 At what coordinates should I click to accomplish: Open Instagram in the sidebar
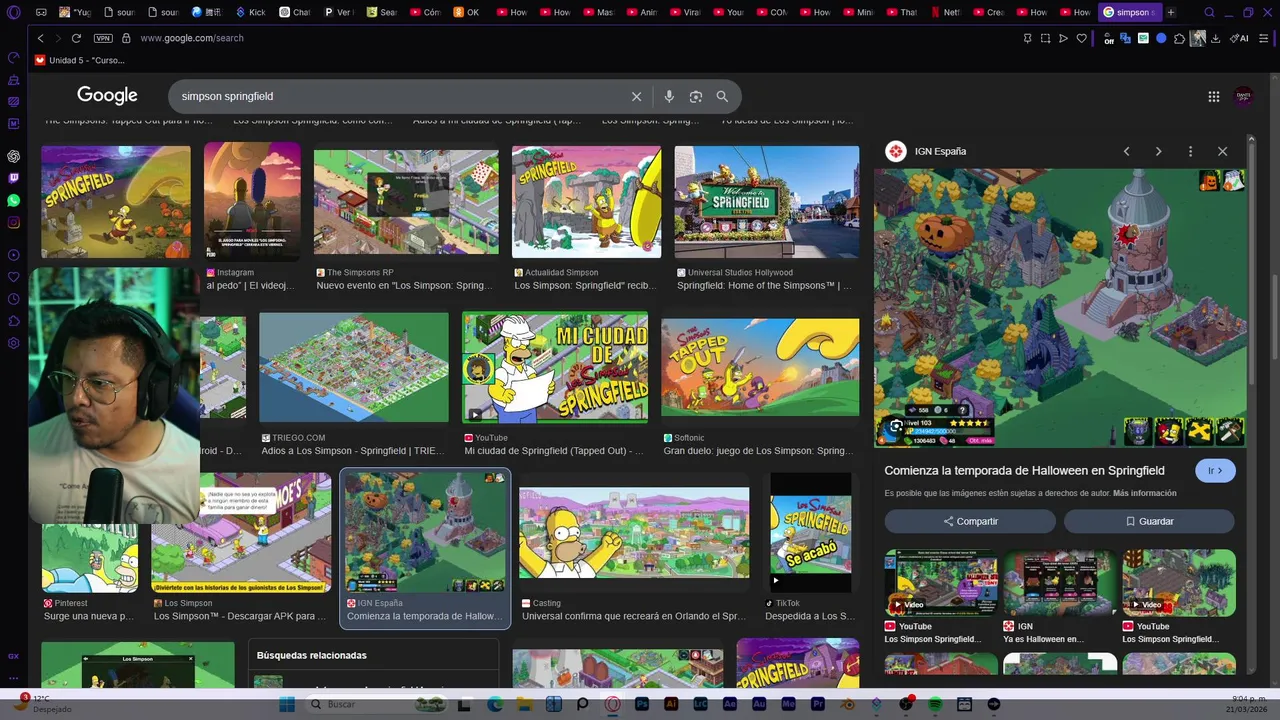(x=13, y=222)
